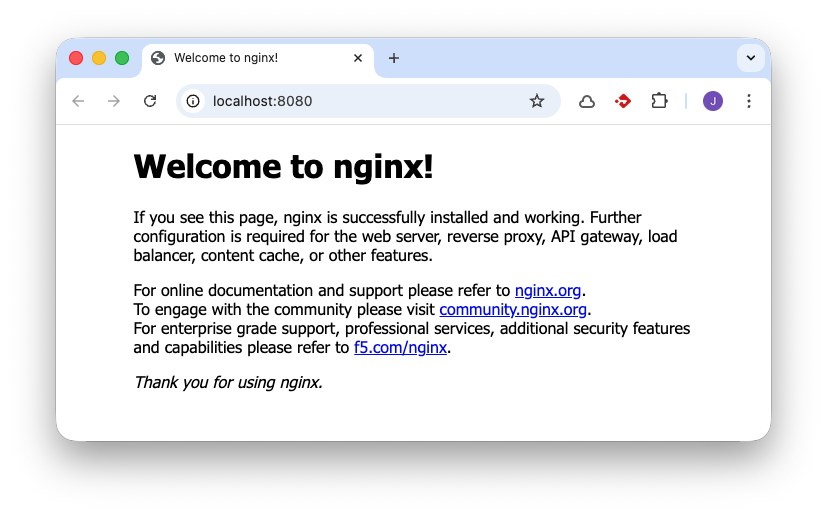827x515 pixels.
Task: Click the 'Welcome to nginx!' page heading
Action: click(x=284, y=167)
